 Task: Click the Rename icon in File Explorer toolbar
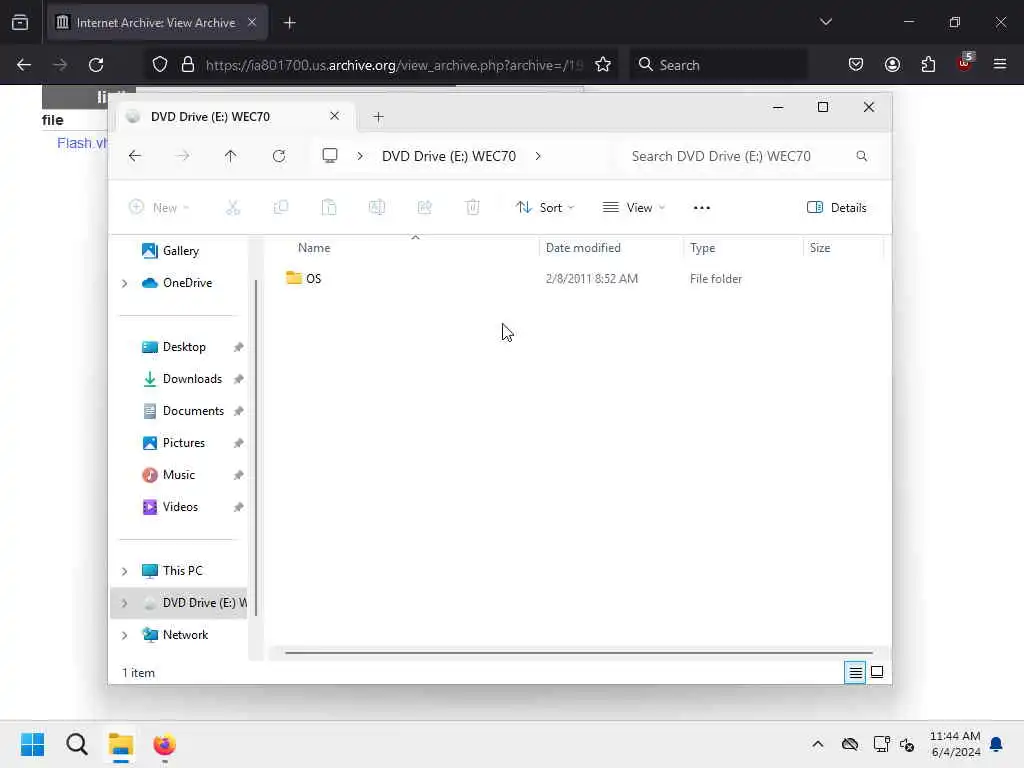coord(377,208)
